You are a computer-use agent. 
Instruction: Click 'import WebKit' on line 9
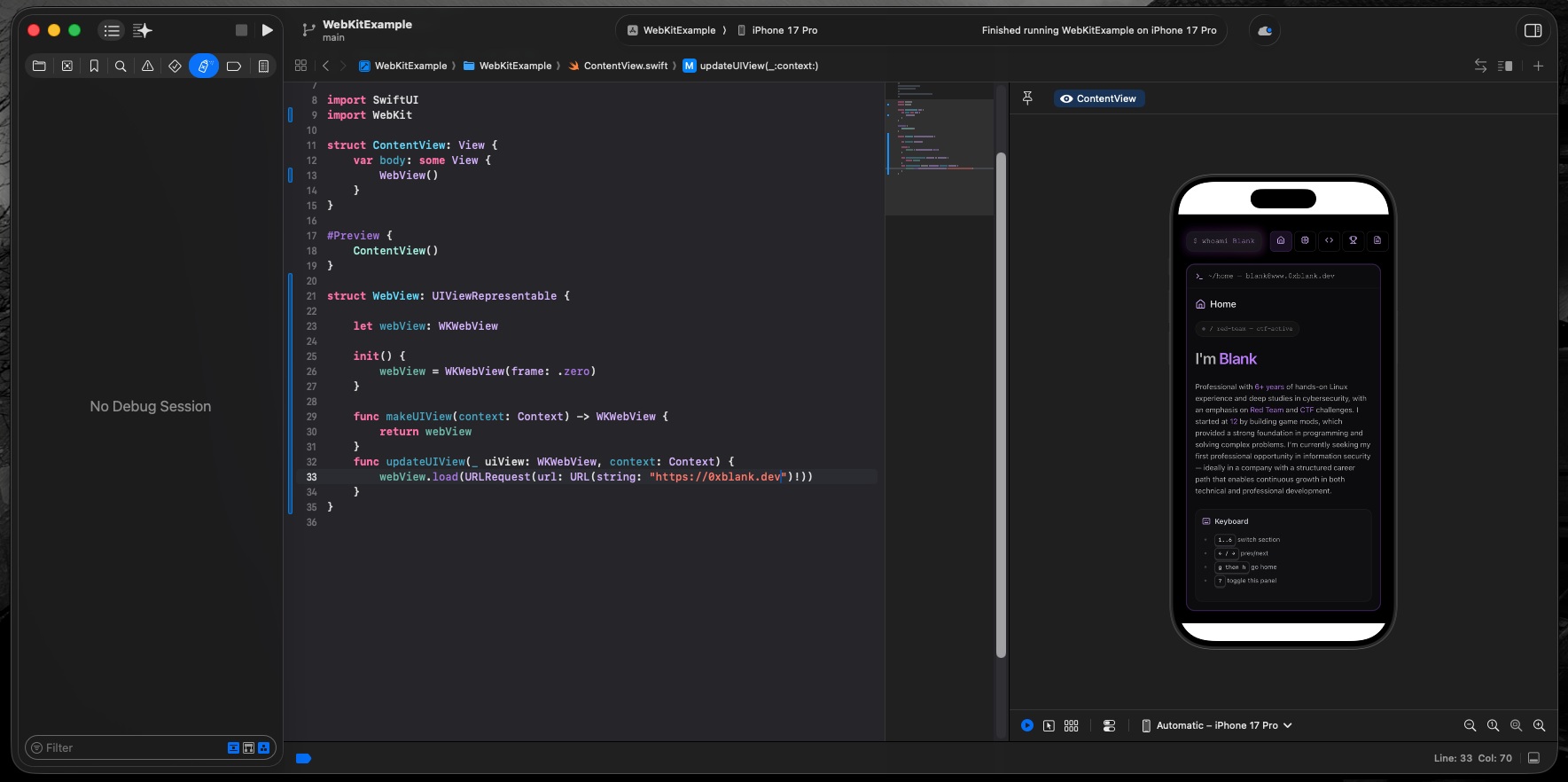tap(370, 115)
